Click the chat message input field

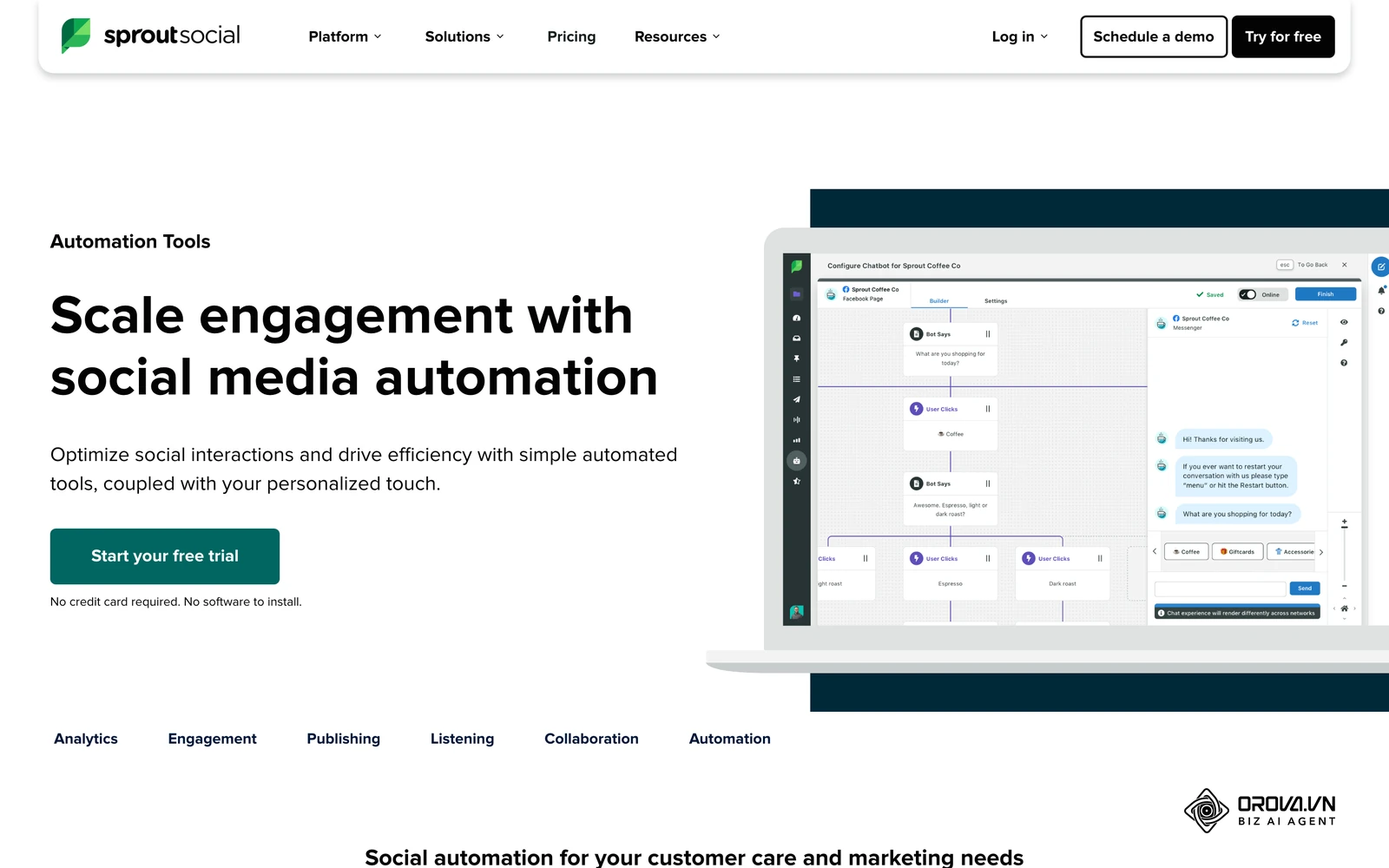point(1220,589)
